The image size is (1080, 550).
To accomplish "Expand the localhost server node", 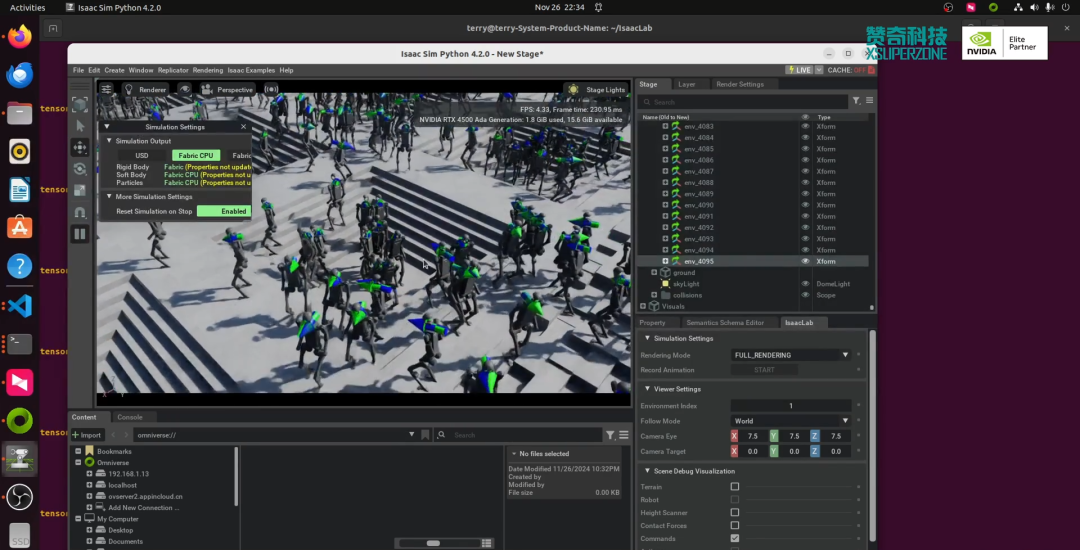I will coord(90,485).
